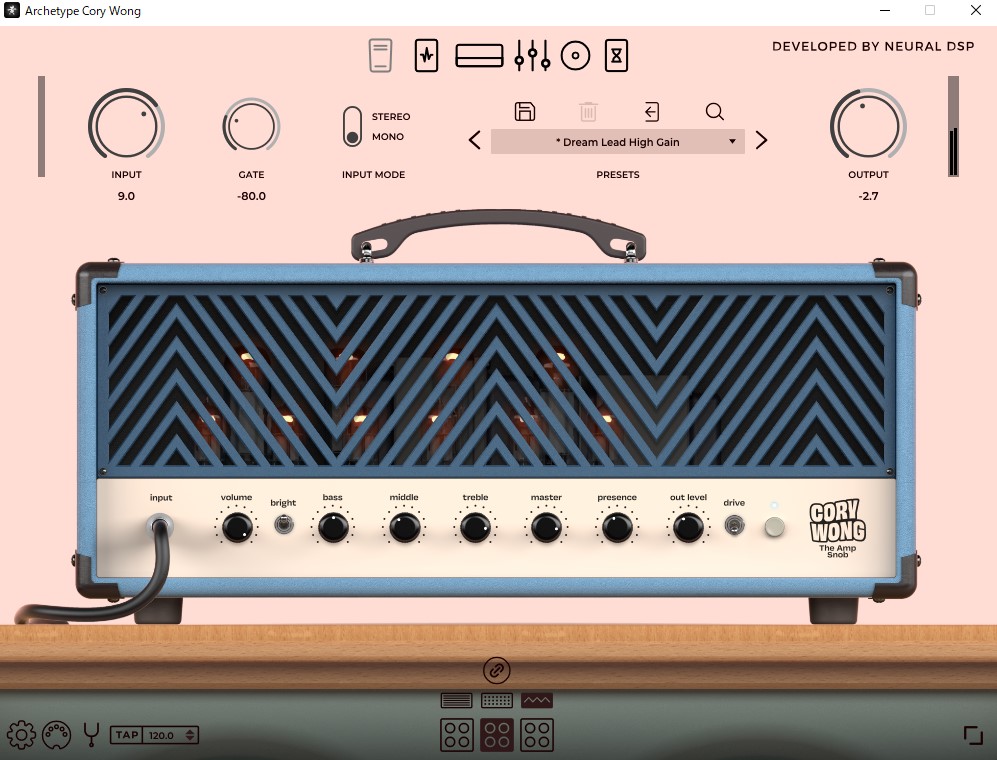The height and width of the screenshot is (760, 997).
Task: Open the presets dropdown list
Action: (x=617, y=142)
